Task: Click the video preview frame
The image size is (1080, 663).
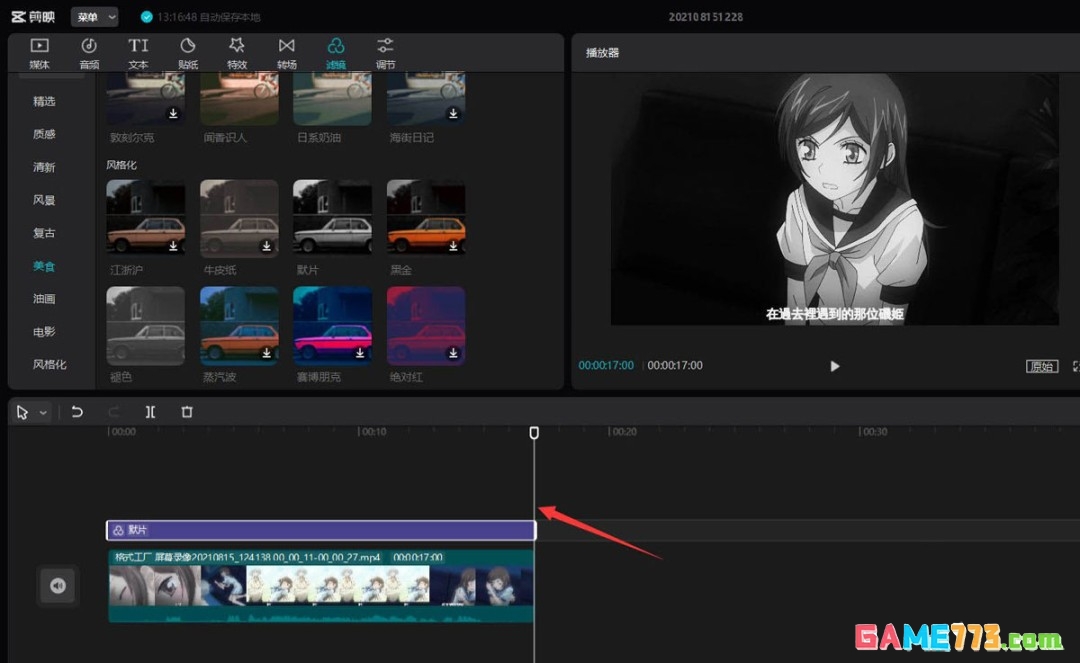Action: click(834, 199)
